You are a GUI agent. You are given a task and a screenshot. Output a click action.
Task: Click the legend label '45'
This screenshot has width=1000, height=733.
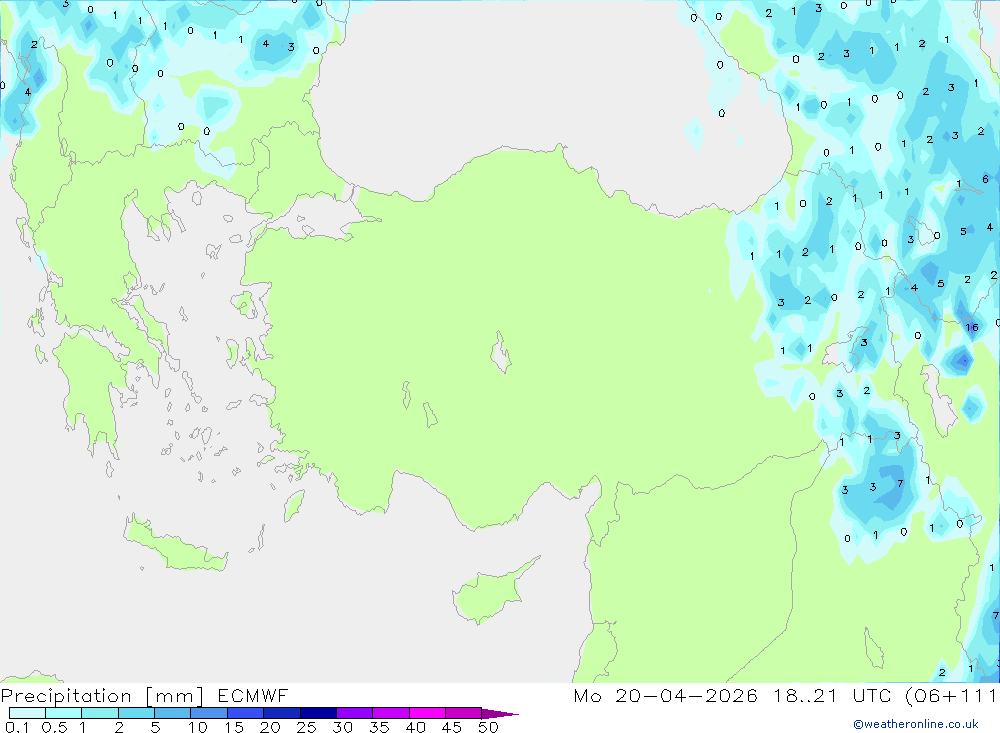(452, 727)
